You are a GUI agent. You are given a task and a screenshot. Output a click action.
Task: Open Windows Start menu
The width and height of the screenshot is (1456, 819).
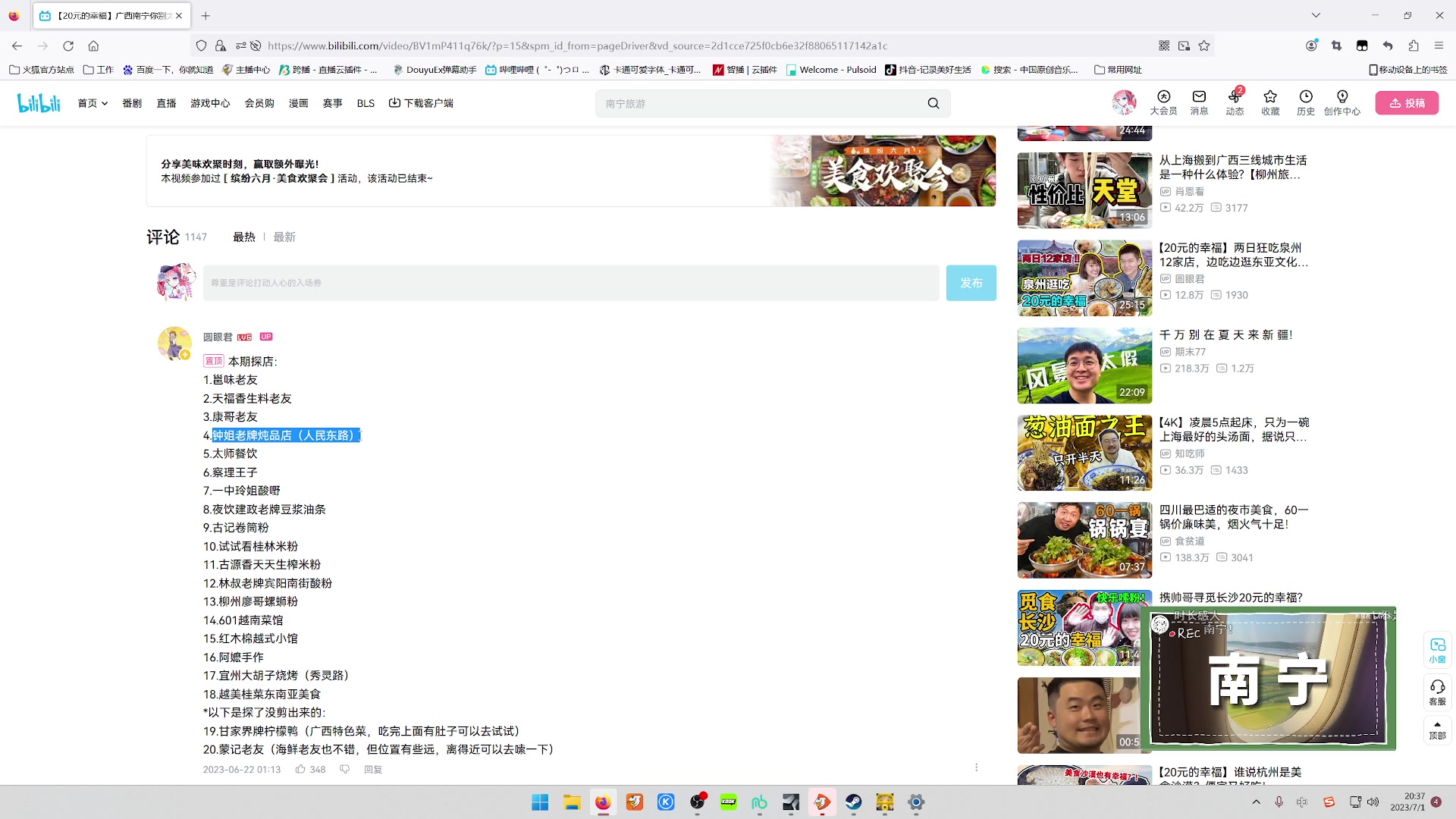(x=540, y=802)
